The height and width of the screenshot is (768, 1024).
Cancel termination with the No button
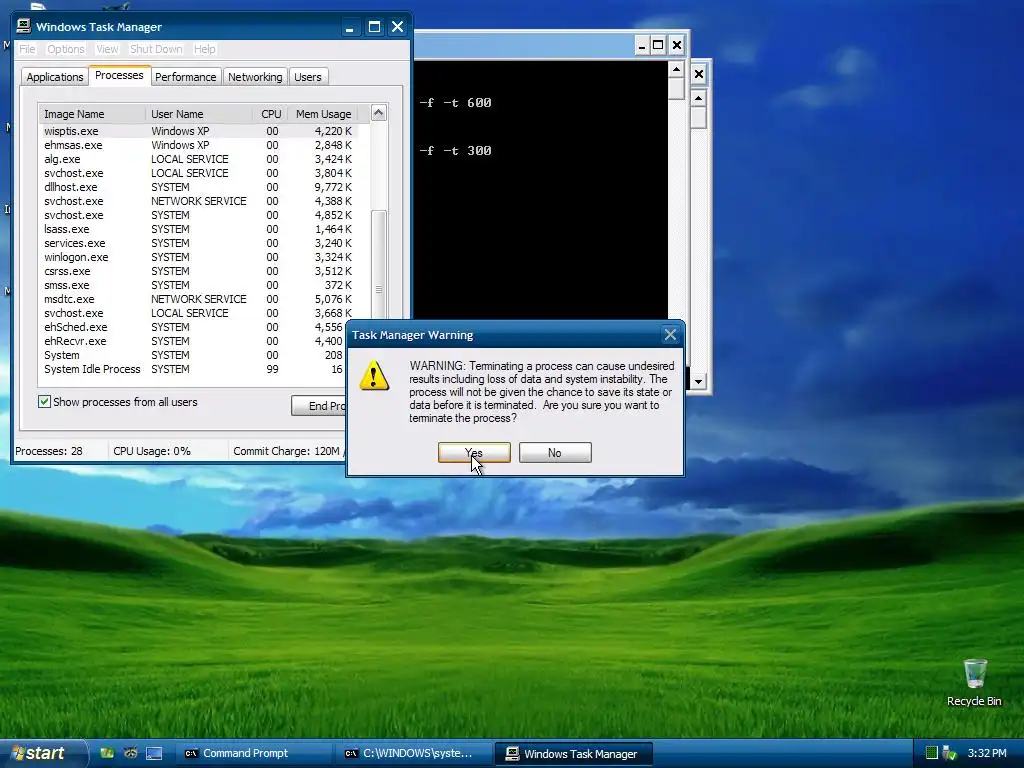(x=555, y=453)
